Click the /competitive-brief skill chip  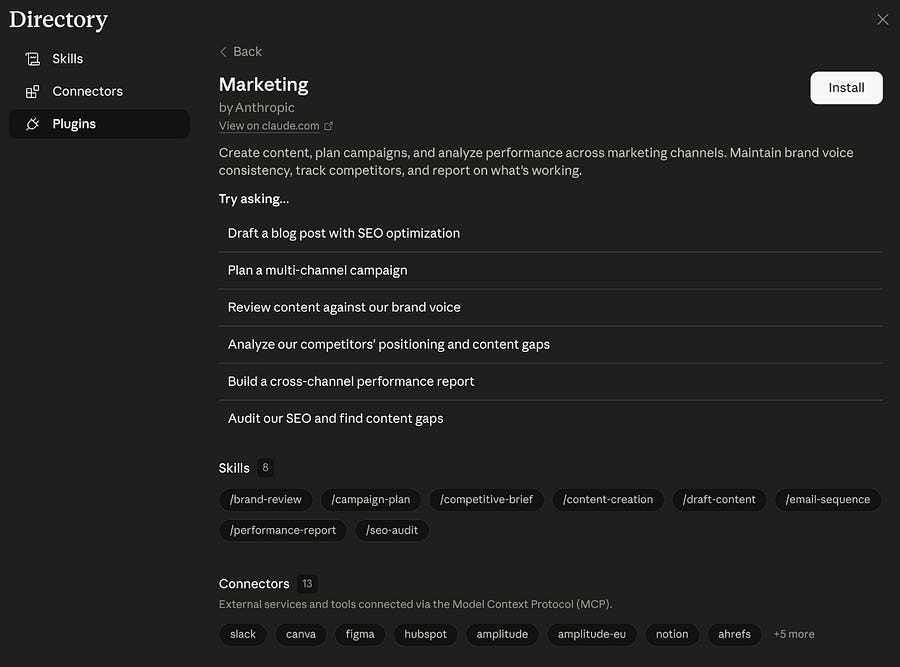(x=486, y=499)
